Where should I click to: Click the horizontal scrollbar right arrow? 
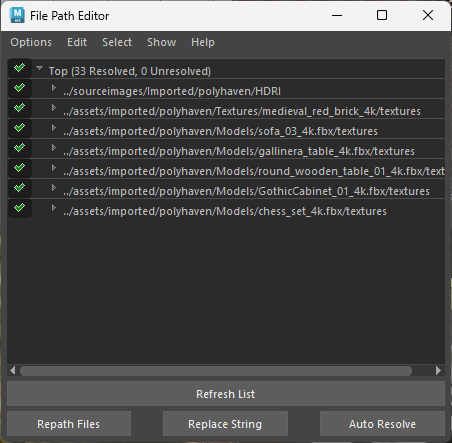(438, 371)
